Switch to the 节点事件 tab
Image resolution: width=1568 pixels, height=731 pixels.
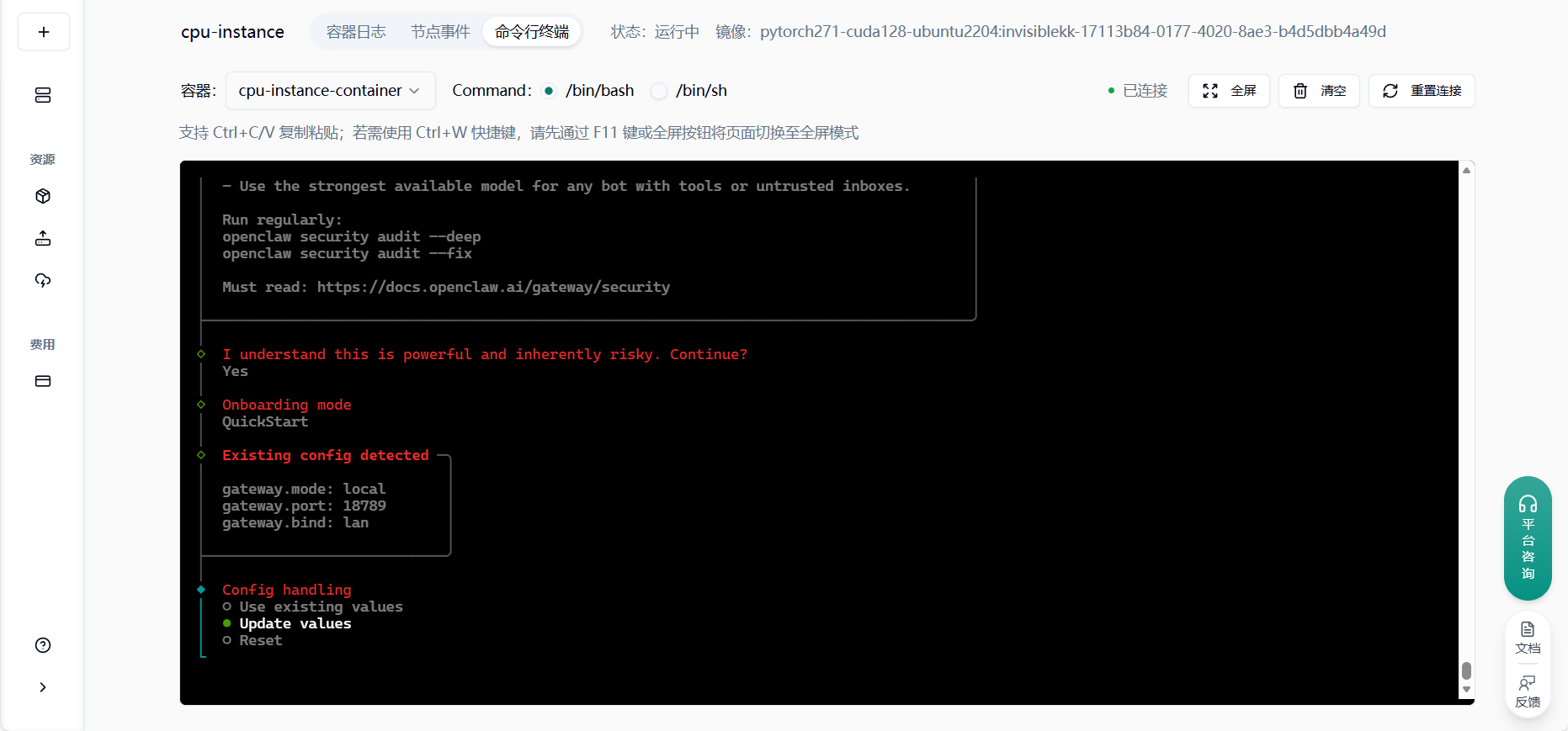440,32
